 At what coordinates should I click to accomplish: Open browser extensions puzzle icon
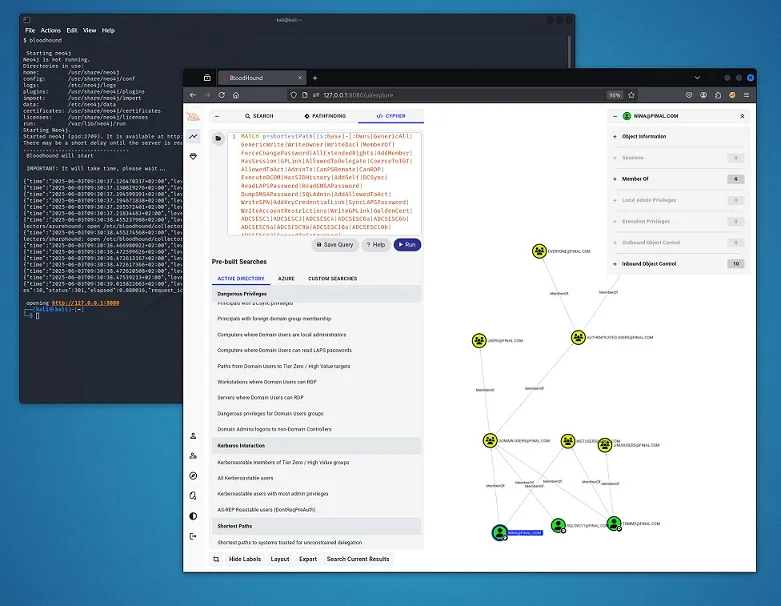718,95
